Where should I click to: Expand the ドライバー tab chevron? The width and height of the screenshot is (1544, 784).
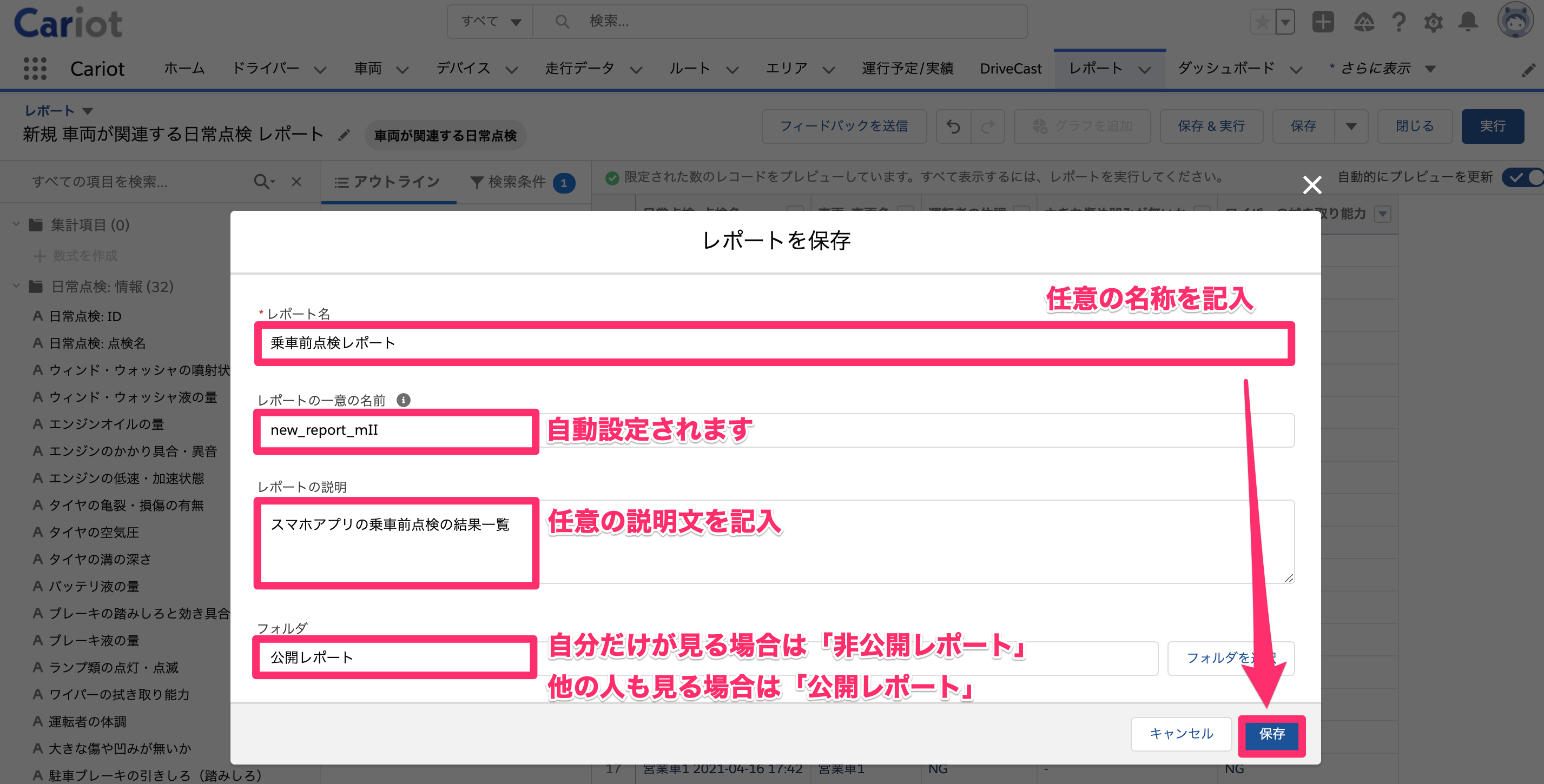(x=320, y=70)
